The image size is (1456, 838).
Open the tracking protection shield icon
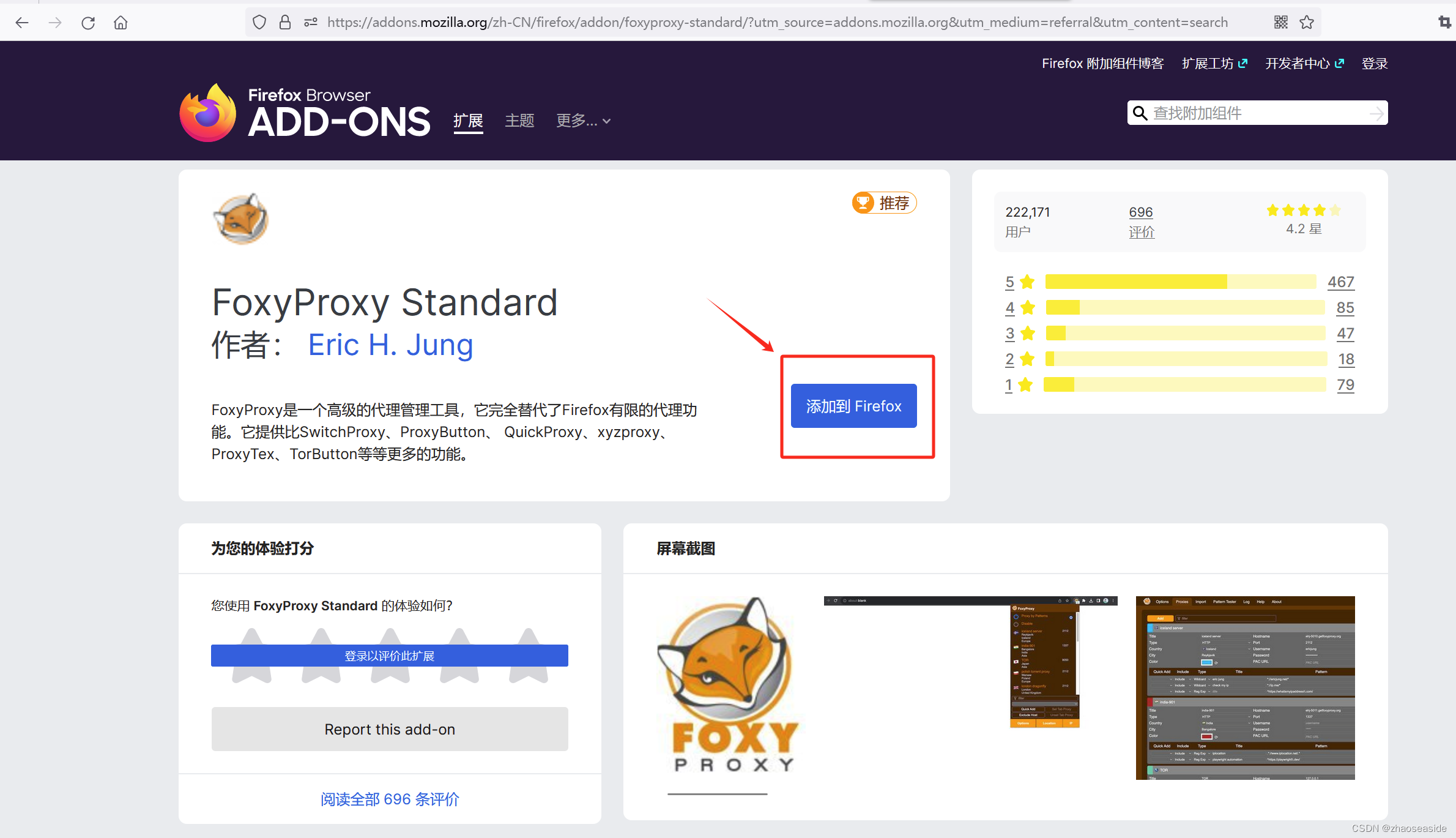coord(259,23)
